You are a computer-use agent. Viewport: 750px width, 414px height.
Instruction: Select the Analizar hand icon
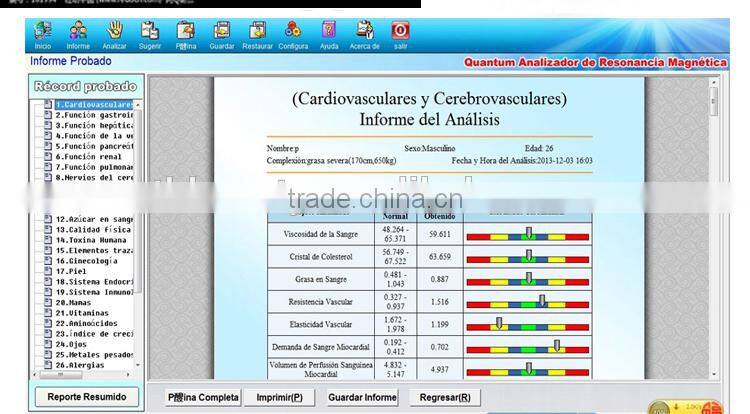point(115,31)
